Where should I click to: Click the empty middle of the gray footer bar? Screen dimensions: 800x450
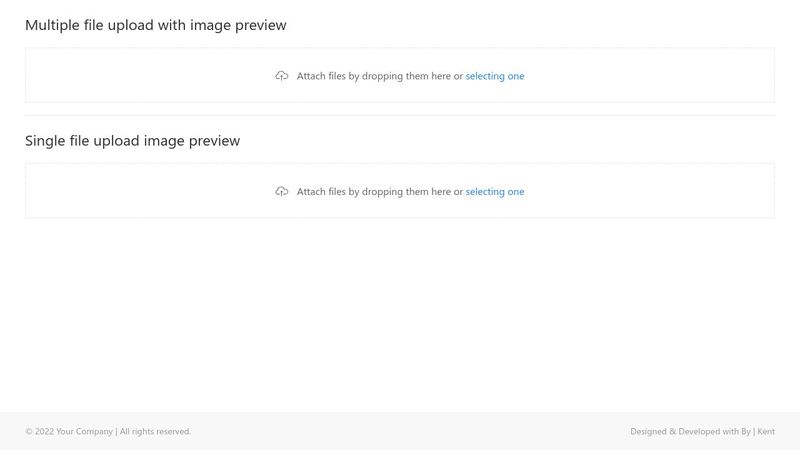(408, 432)
